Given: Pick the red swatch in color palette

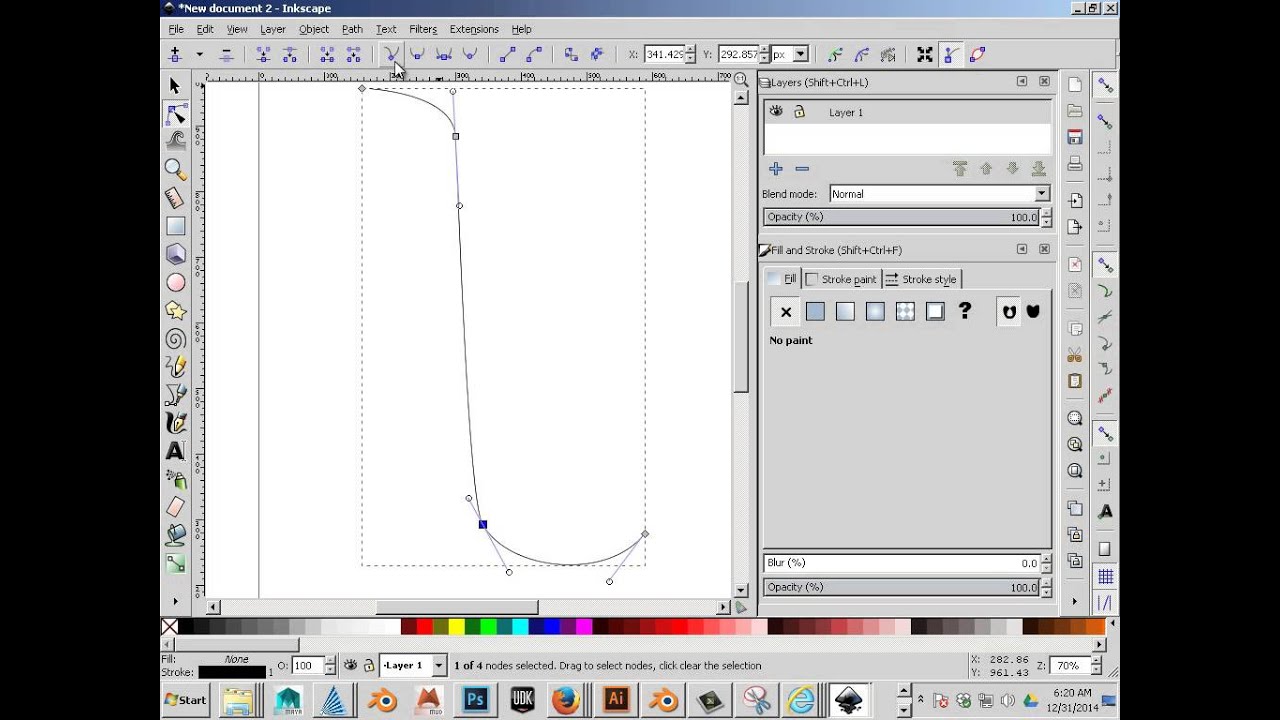Looking at the screenshot, I should click(424, 627).
